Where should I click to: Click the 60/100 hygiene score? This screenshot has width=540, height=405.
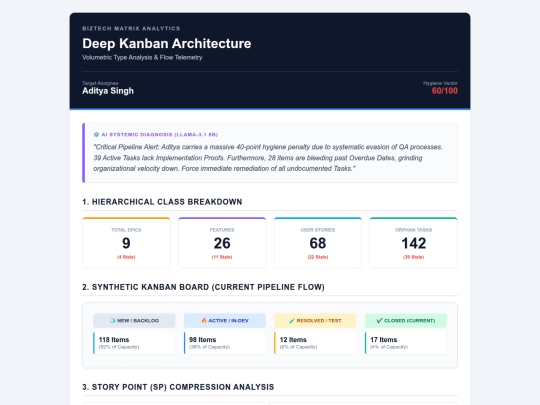click(x=445, y=91)
